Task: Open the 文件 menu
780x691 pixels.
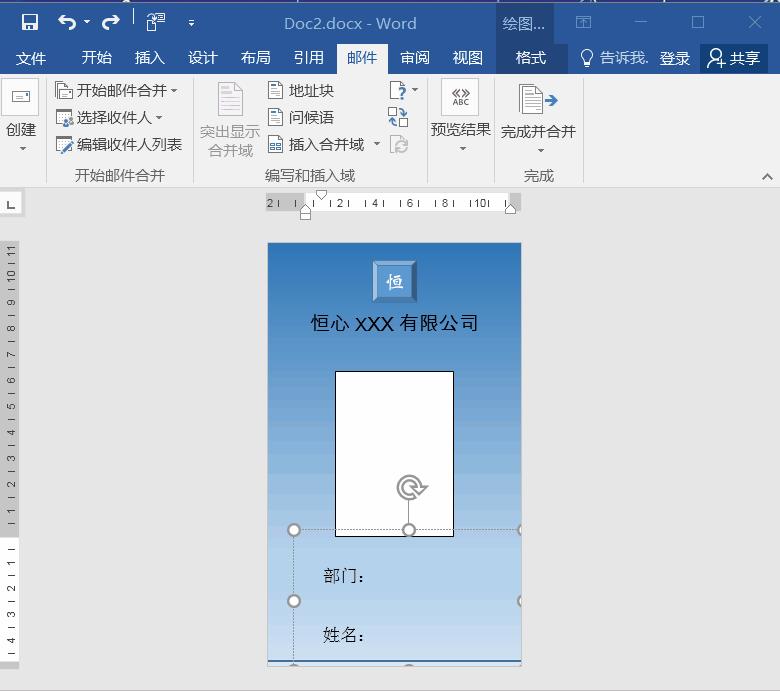Action: click(31, 58)
